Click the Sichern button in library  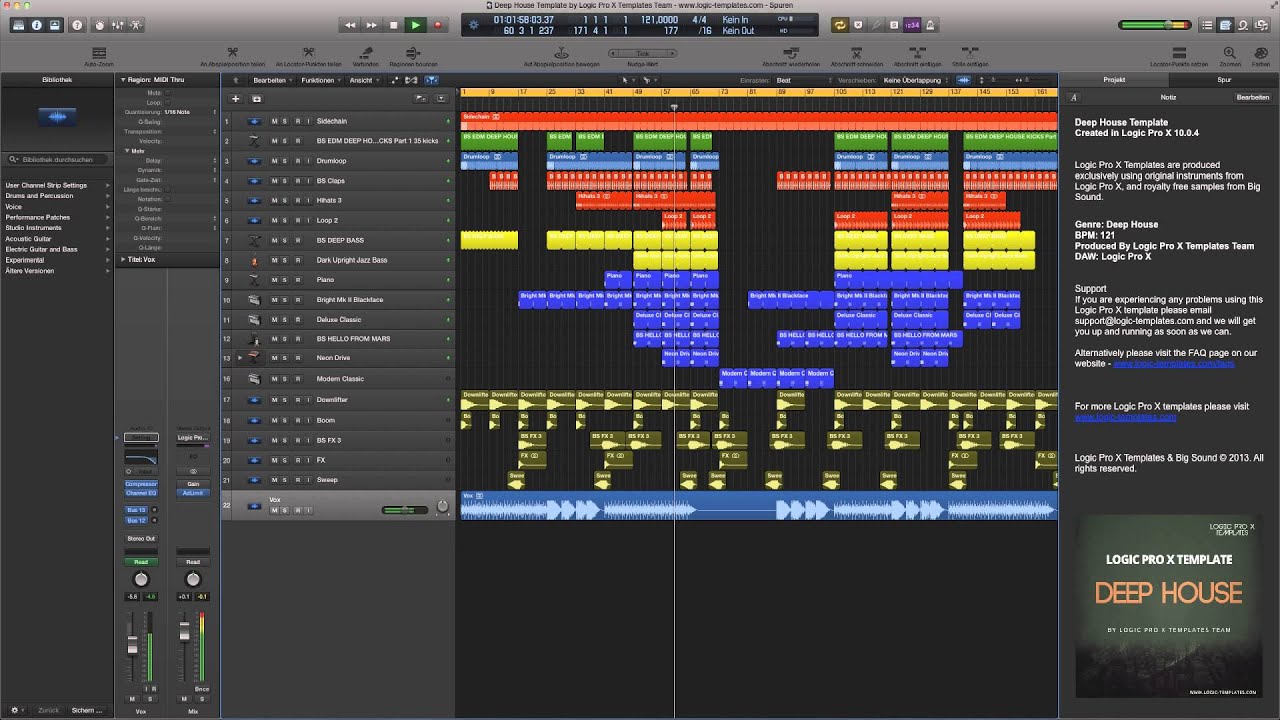point(85,710)
